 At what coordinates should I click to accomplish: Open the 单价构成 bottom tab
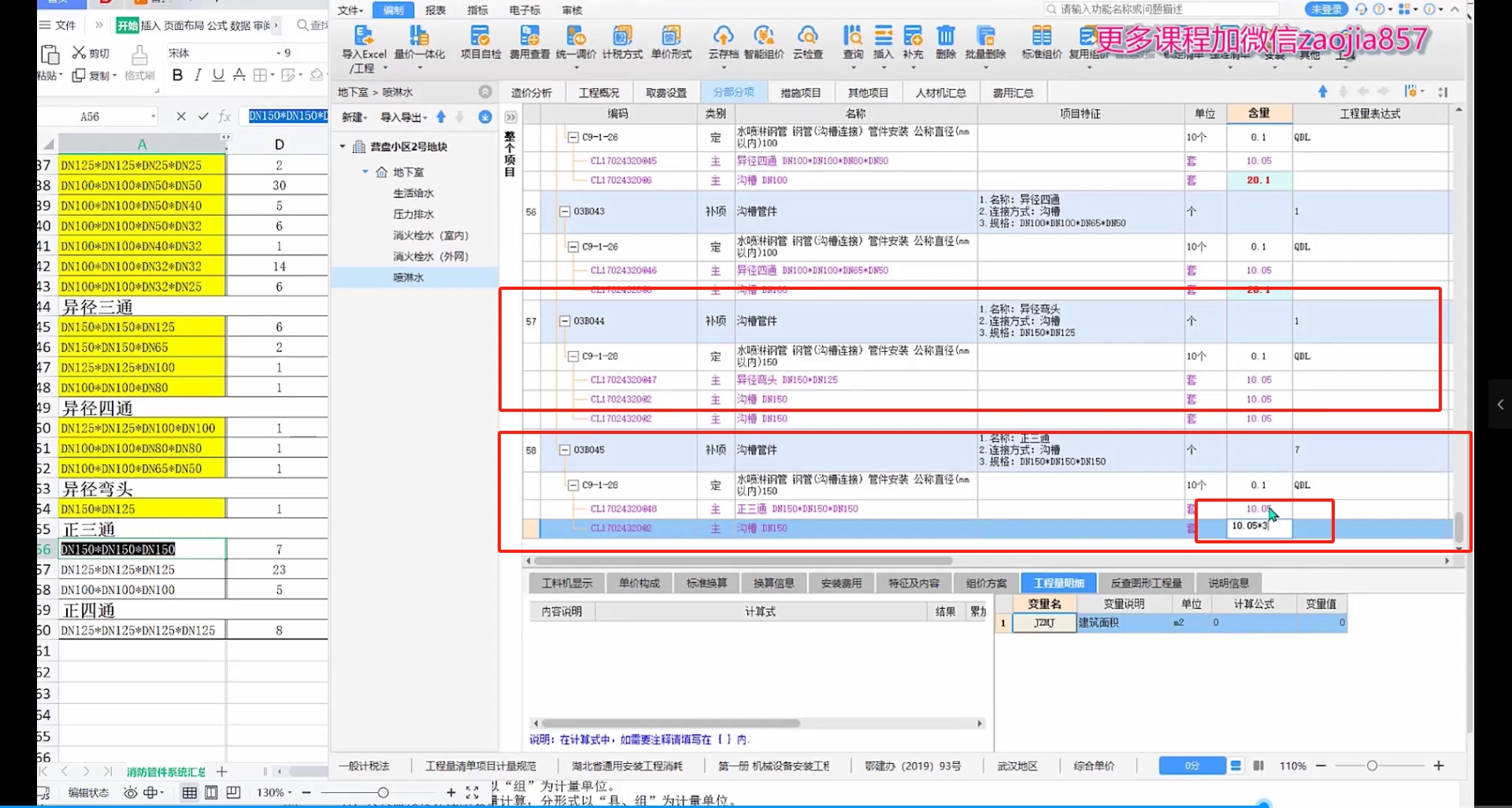click(x=639, y=584)
